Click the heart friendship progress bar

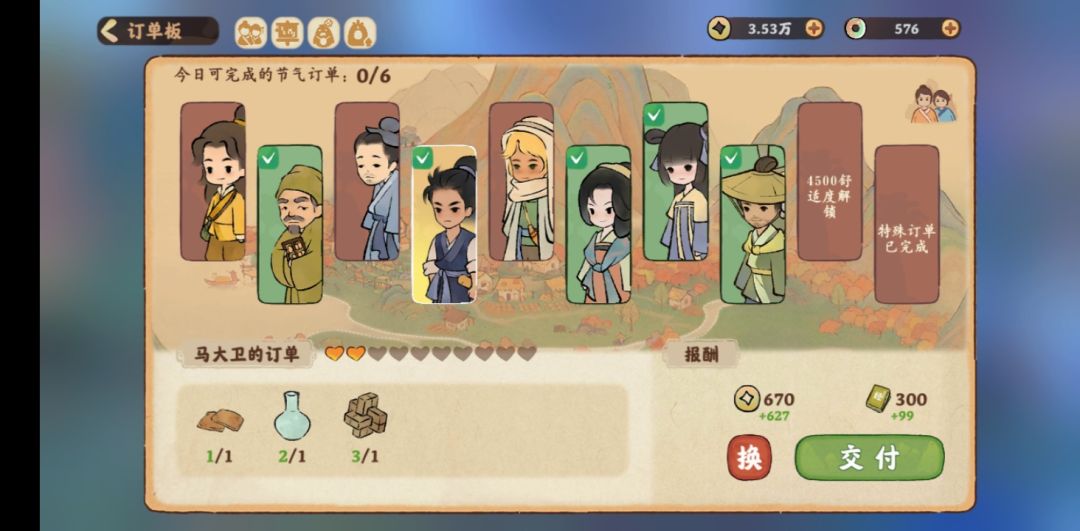click(430, 354)
